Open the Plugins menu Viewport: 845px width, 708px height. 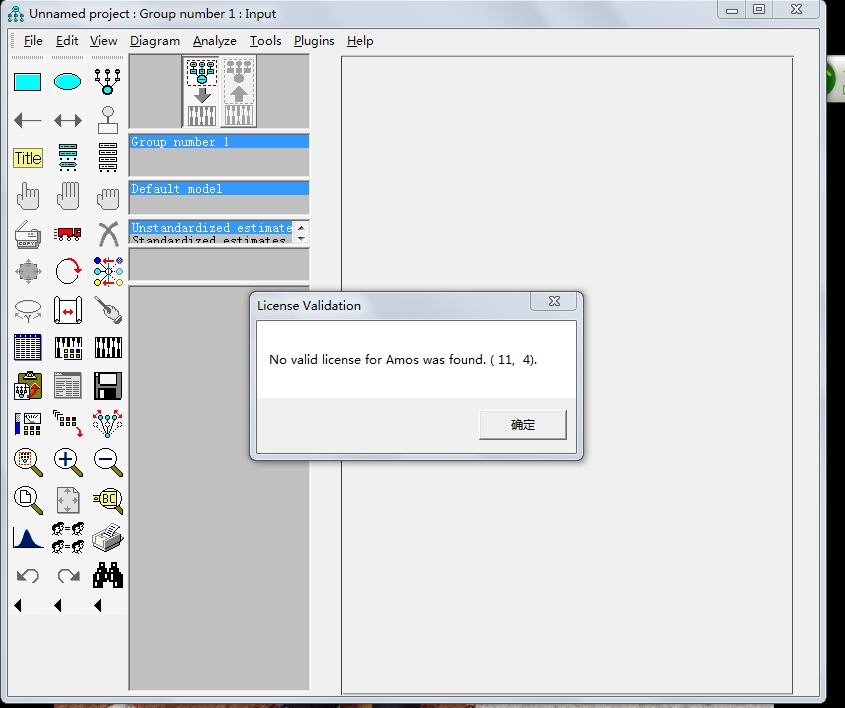coord(314,41)
